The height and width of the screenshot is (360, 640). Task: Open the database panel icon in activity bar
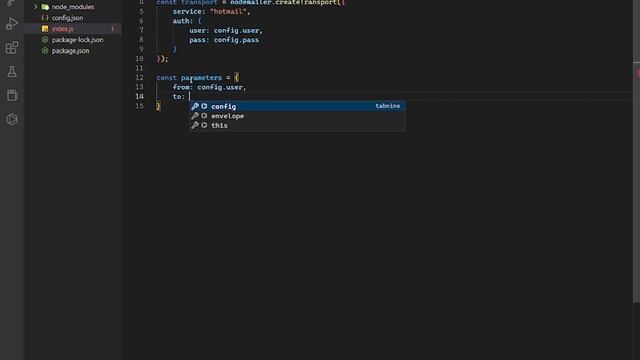pyautogui.click(x=12, y=96)
